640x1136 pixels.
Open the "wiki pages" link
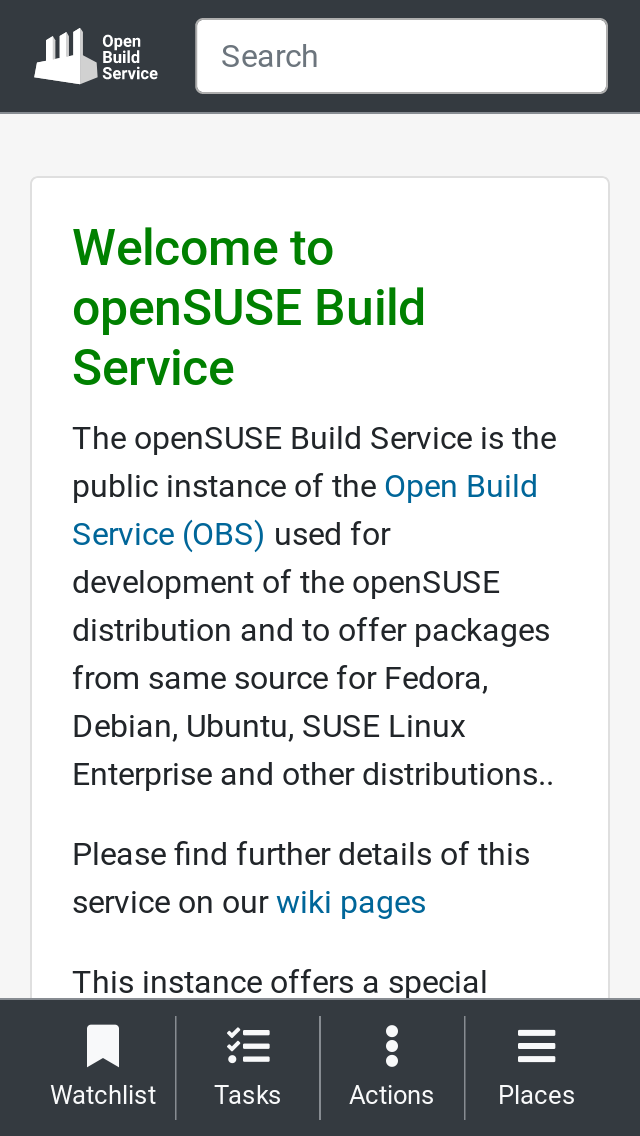pyautogui.click(x=351, y=903)
